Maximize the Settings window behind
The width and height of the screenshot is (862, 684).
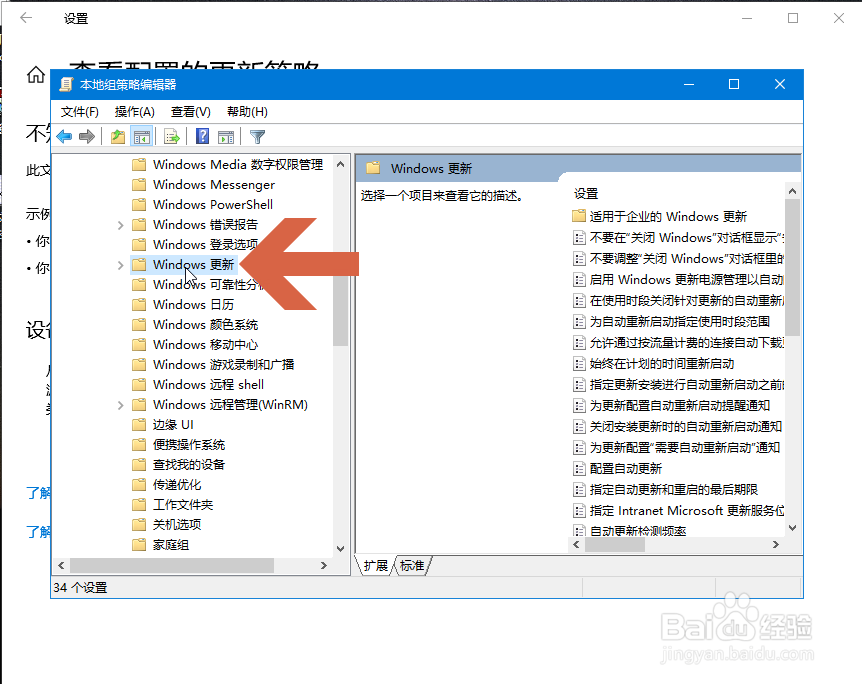pyautogui.click(x=793, y=18)
